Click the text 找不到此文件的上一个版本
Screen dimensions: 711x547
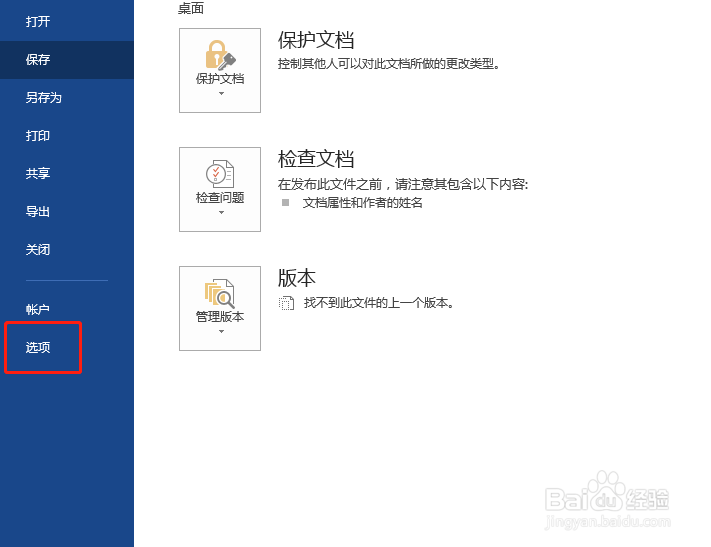tap(379, 303)
